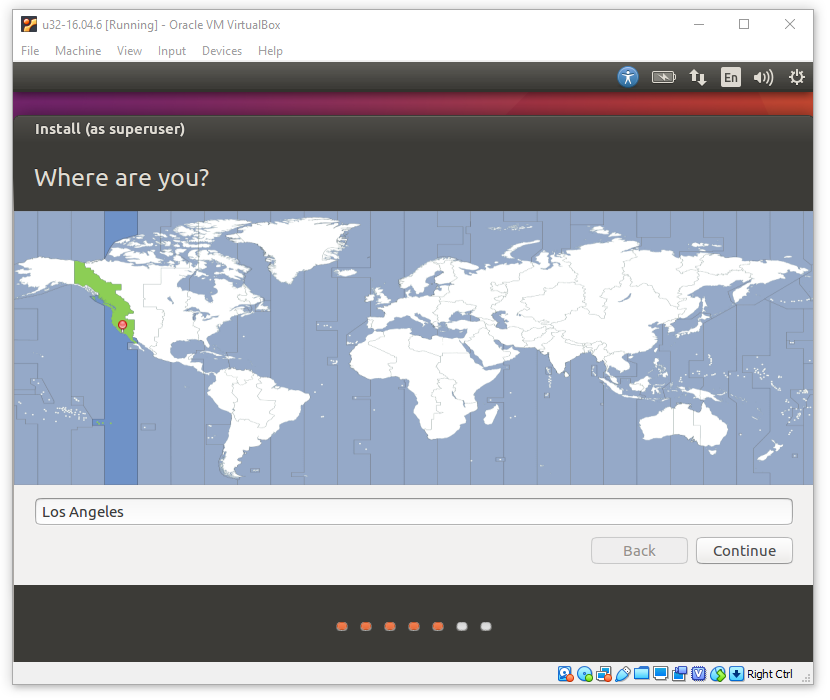Open the Input menu

(x=172, y=51)
